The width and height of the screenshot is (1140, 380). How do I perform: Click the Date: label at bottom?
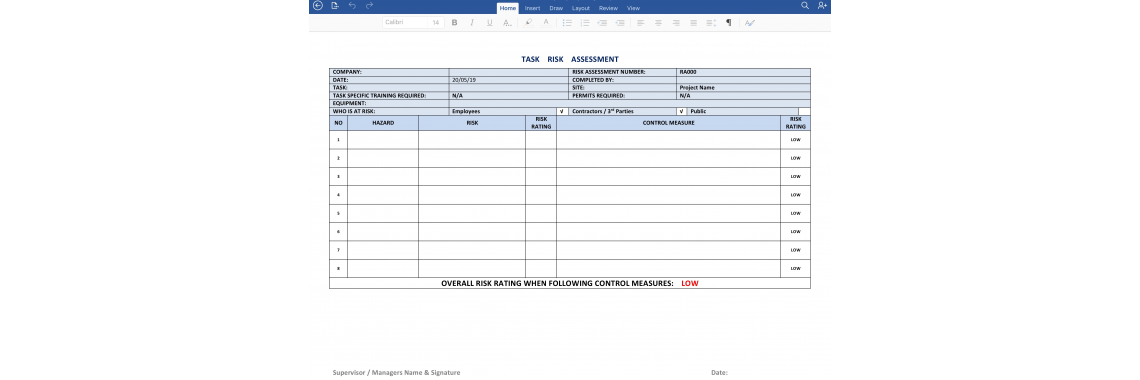719,372
